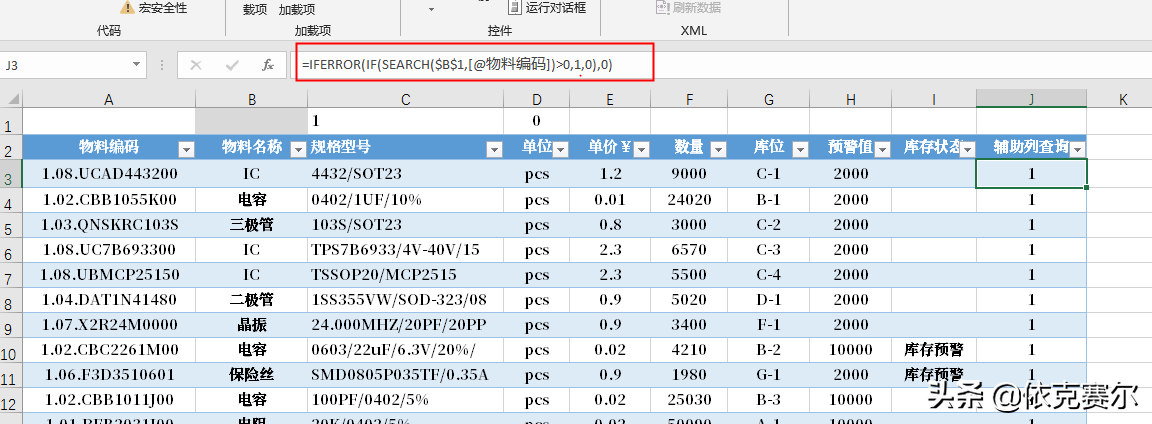Click cell 保险丝 in material name column

[251, 374]
